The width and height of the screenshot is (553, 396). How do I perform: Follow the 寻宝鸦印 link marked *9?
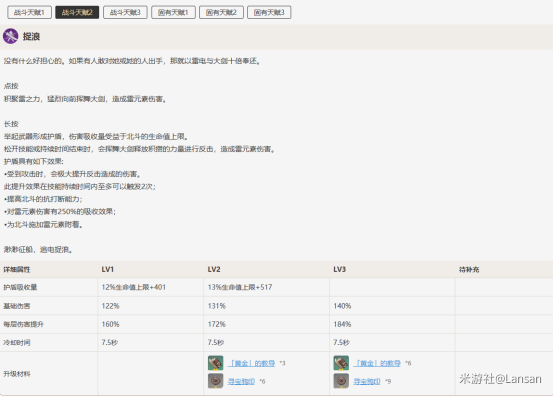click(x=367, y=381)
